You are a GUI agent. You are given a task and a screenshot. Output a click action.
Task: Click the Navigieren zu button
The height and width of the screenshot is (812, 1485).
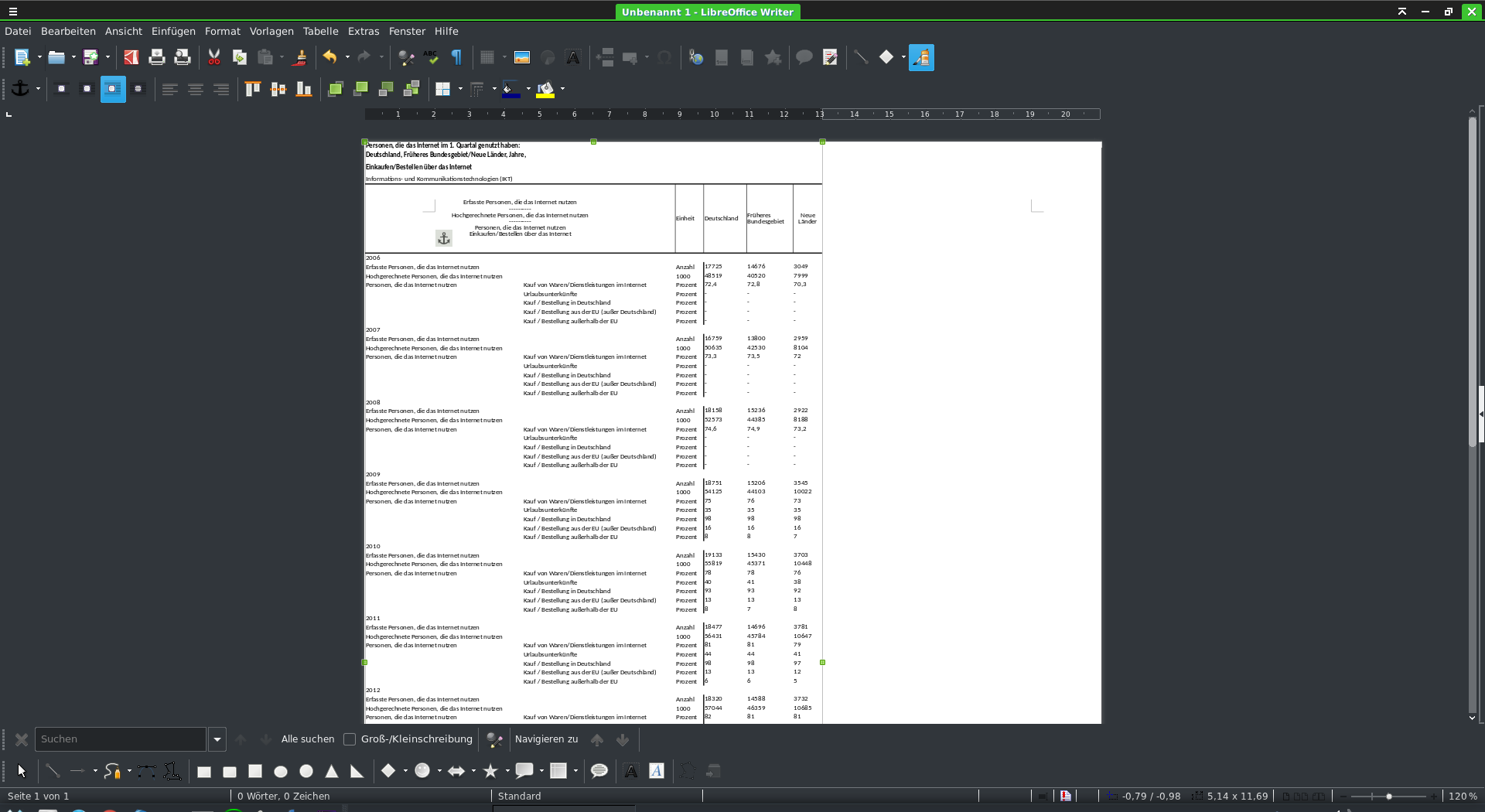[x=546, y=739]
